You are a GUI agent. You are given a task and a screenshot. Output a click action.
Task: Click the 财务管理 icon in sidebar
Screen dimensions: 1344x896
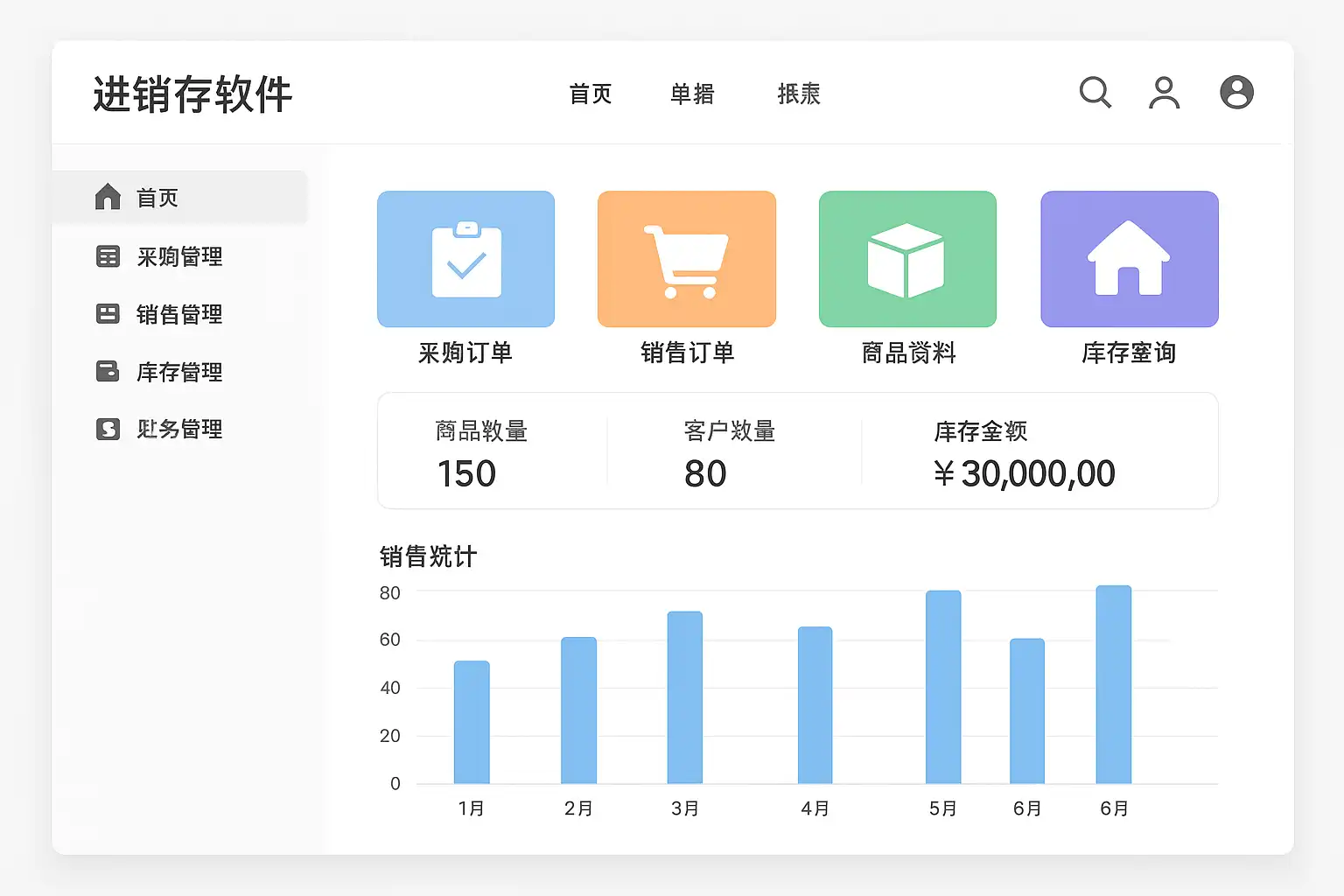[x=108, y=429]
